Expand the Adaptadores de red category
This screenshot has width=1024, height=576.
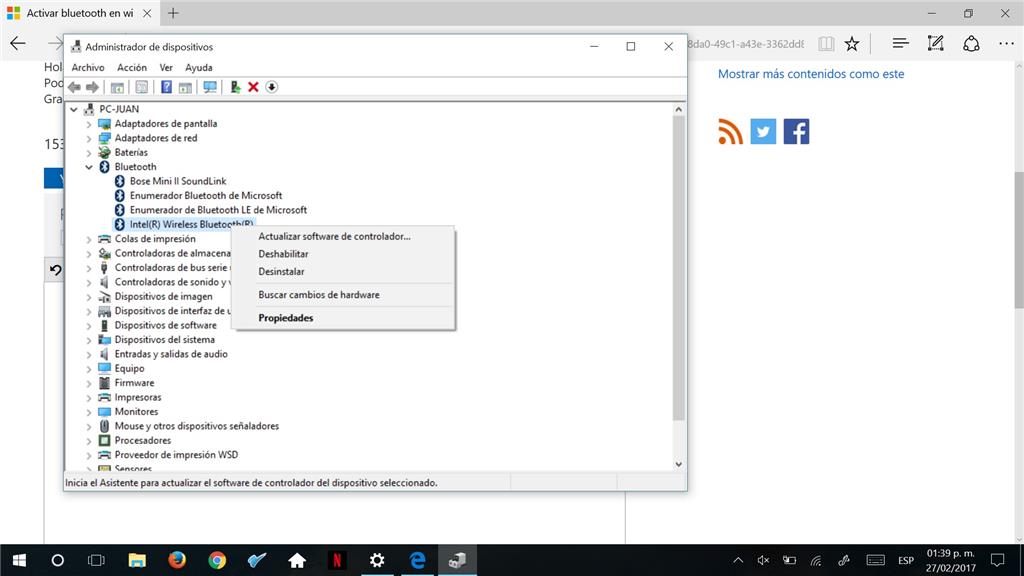[x=89, y=137]
